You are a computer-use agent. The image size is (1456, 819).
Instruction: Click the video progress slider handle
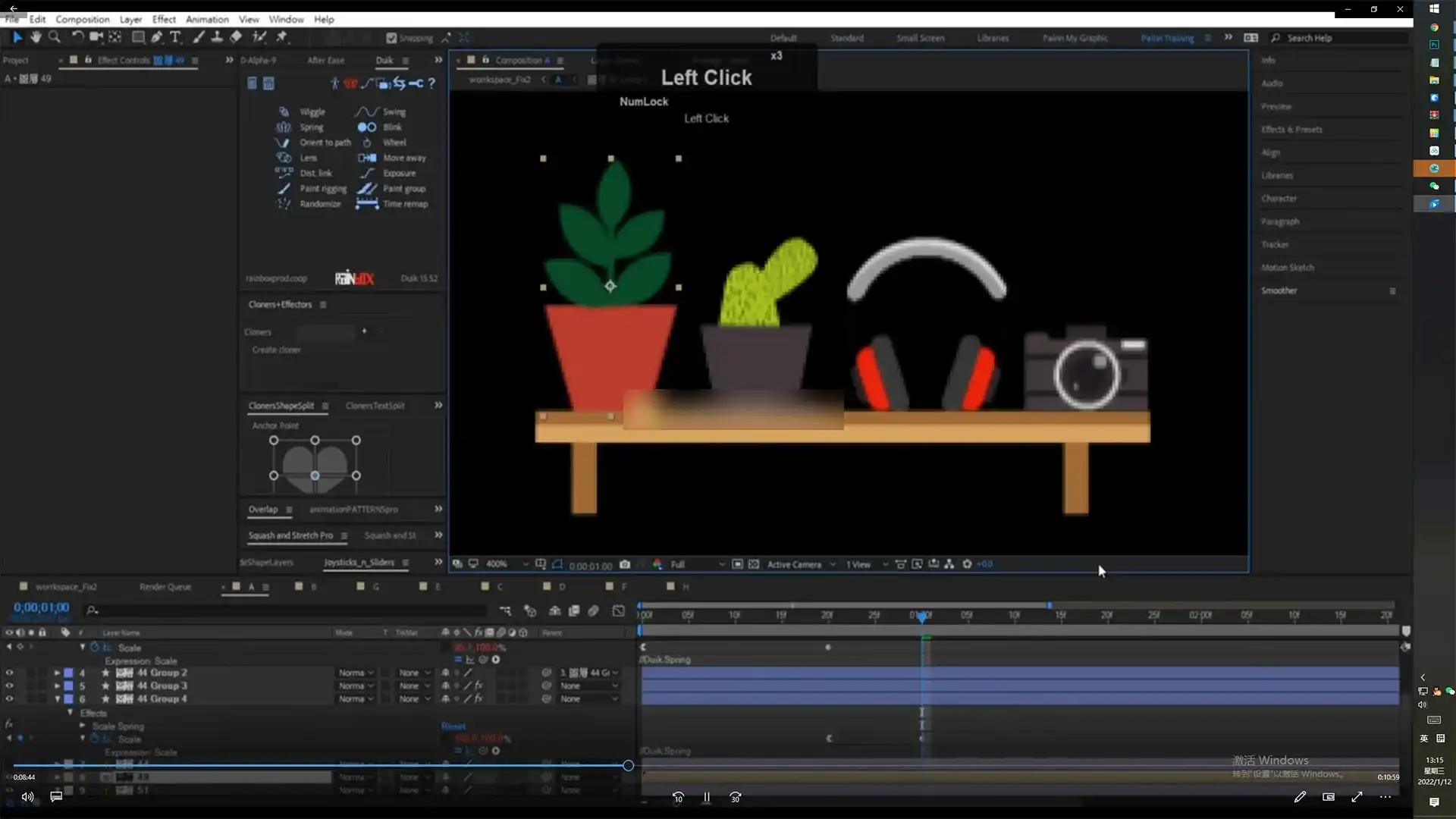pyautogui.click(x=628, y=766)
